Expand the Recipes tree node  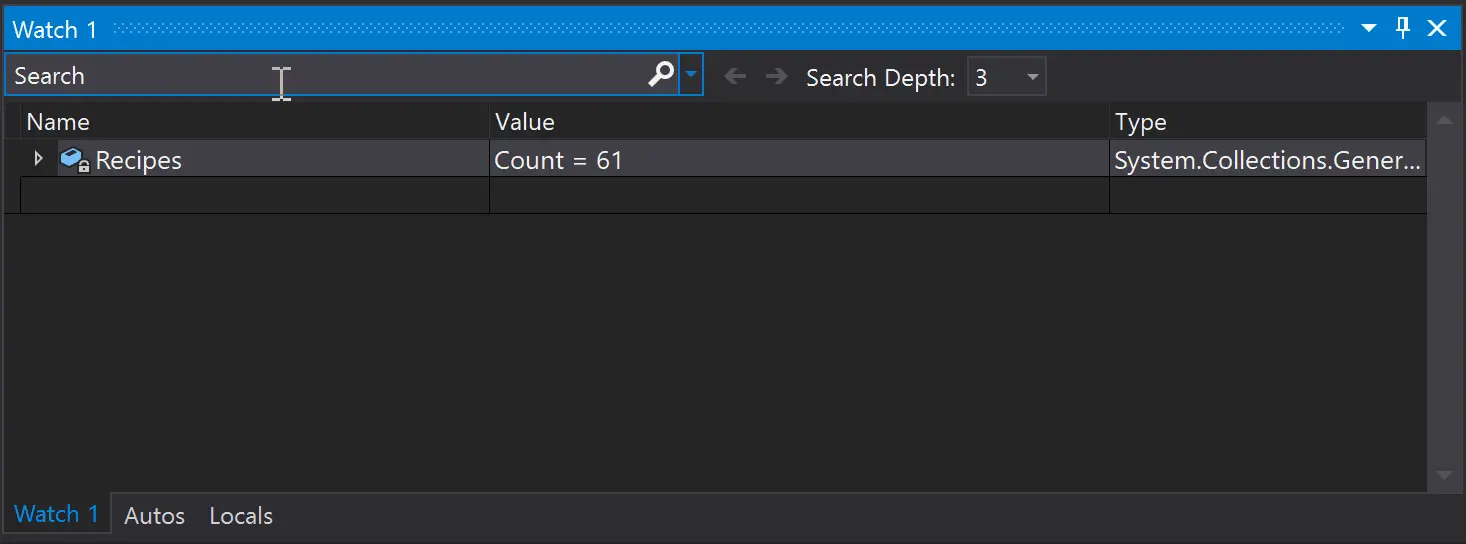(x=38, y=159)
